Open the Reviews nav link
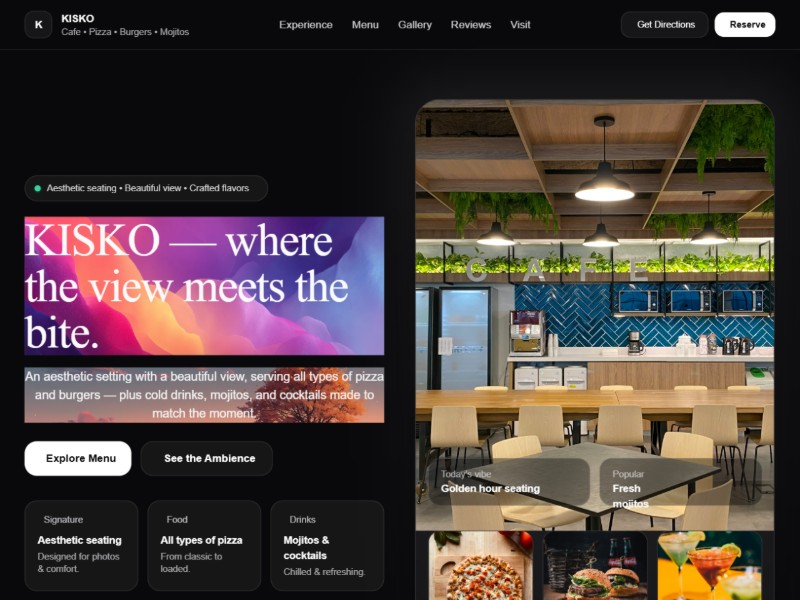 471,24
